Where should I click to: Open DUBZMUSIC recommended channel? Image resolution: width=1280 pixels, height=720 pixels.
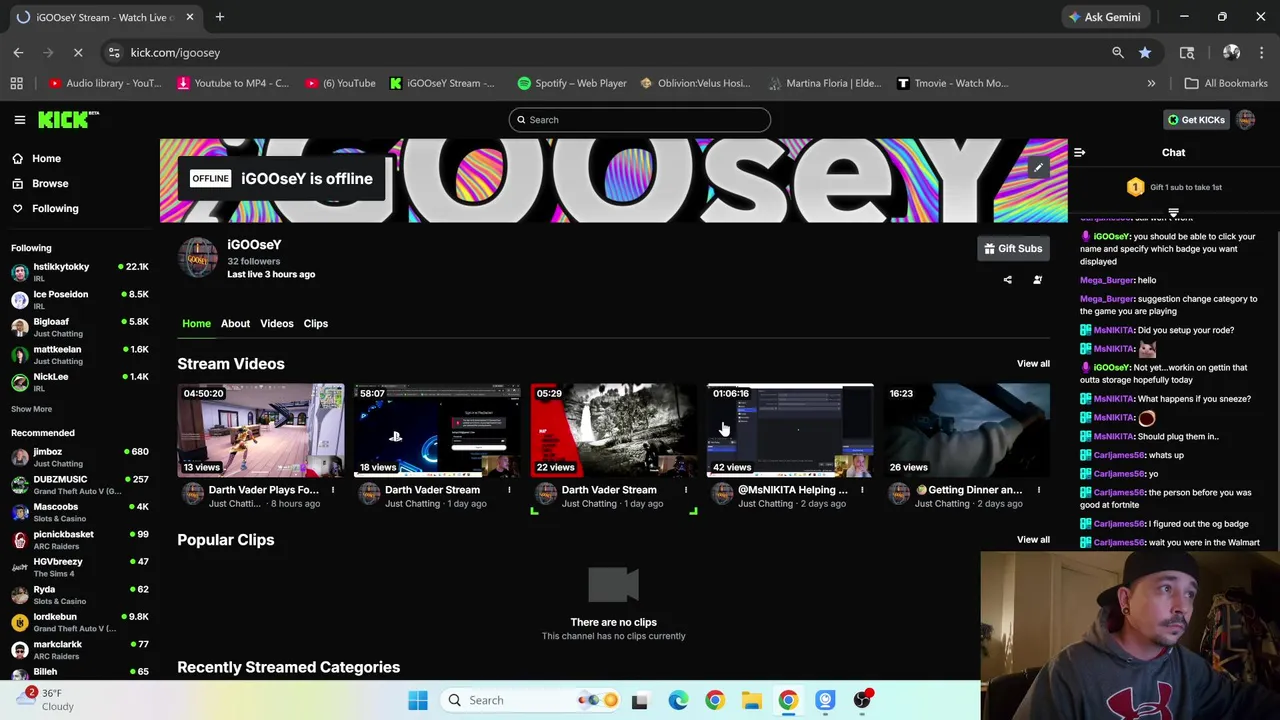pyautogui.click(x=80, y=485)
